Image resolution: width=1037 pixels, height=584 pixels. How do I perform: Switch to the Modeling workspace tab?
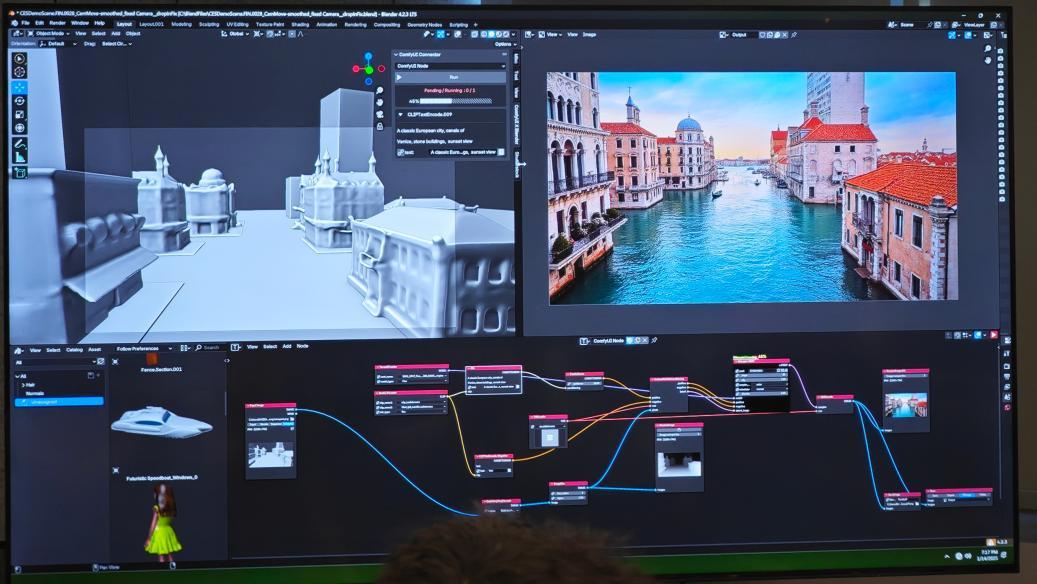(x=181, y=23)
